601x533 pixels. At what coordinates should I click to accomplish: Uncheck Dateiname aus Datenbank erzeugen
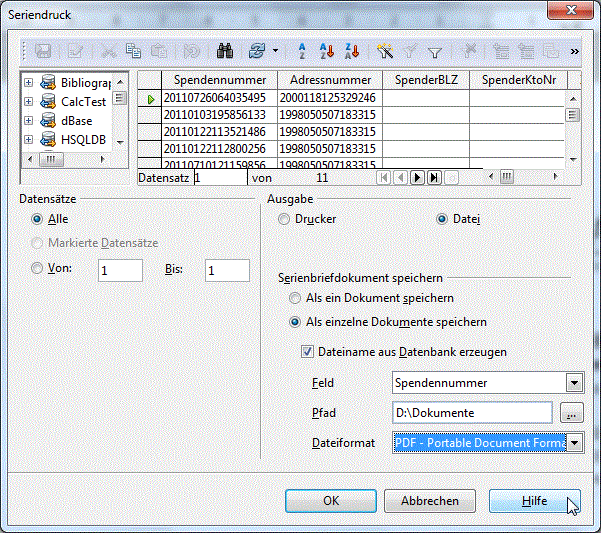pos(308,352)
